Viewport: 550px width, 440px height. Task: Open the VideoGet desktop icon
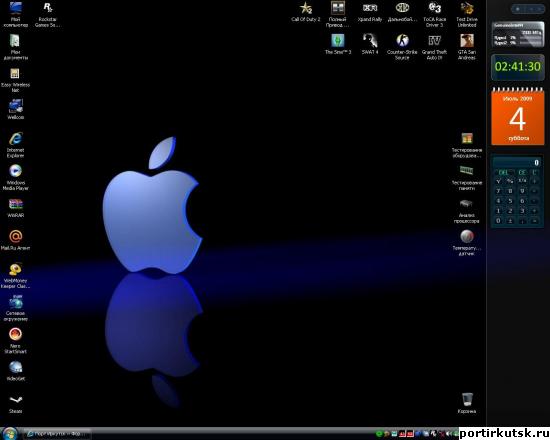click(15, 371)
